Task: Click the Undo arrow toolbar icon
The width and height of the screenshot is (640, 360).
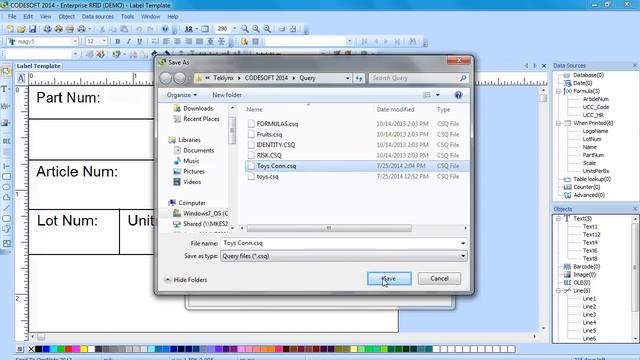Action: pos(139,29)
